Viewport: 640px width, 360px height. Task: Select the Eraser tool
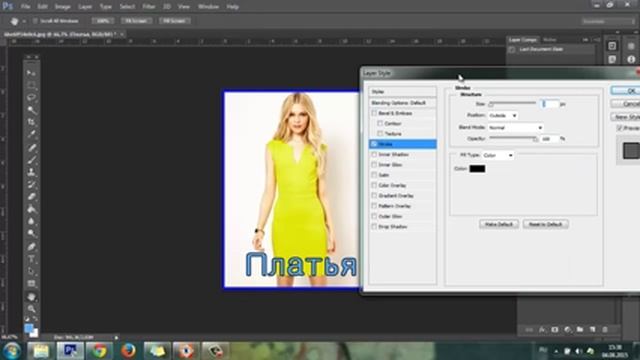pyautogui.click(x=31, y=196)
